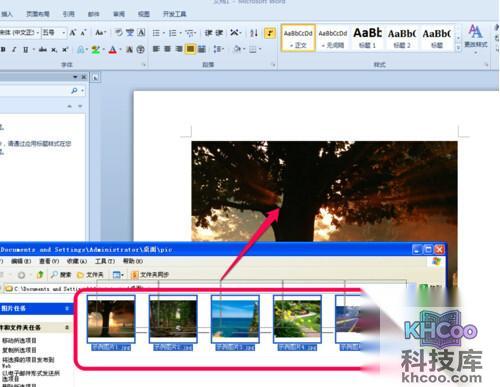
Task: Click the Phonetic Guide icon
Action: click(130, 33)
